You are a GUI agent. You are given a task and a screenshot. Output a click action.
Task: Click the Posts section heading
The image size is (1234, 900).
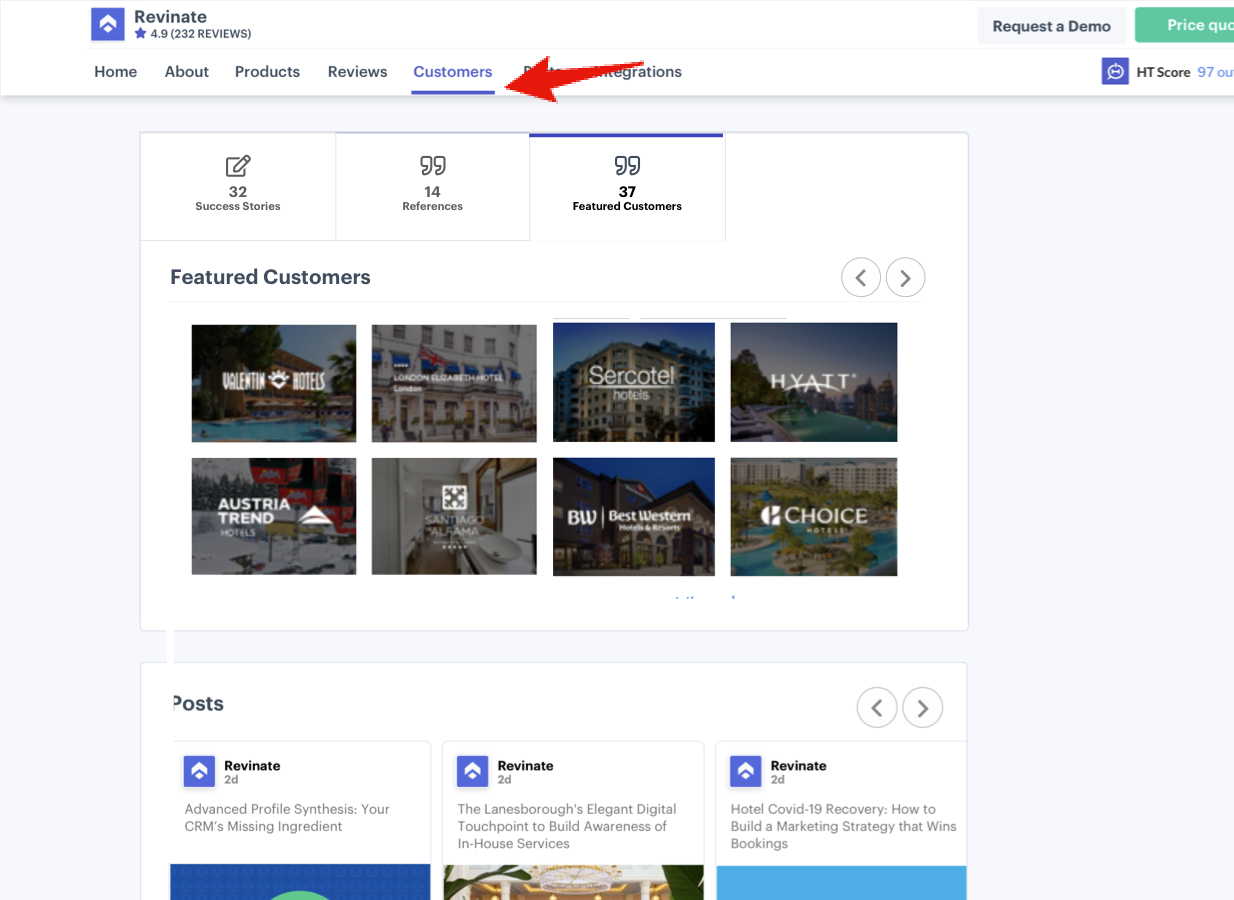click(x=197, y=704)
